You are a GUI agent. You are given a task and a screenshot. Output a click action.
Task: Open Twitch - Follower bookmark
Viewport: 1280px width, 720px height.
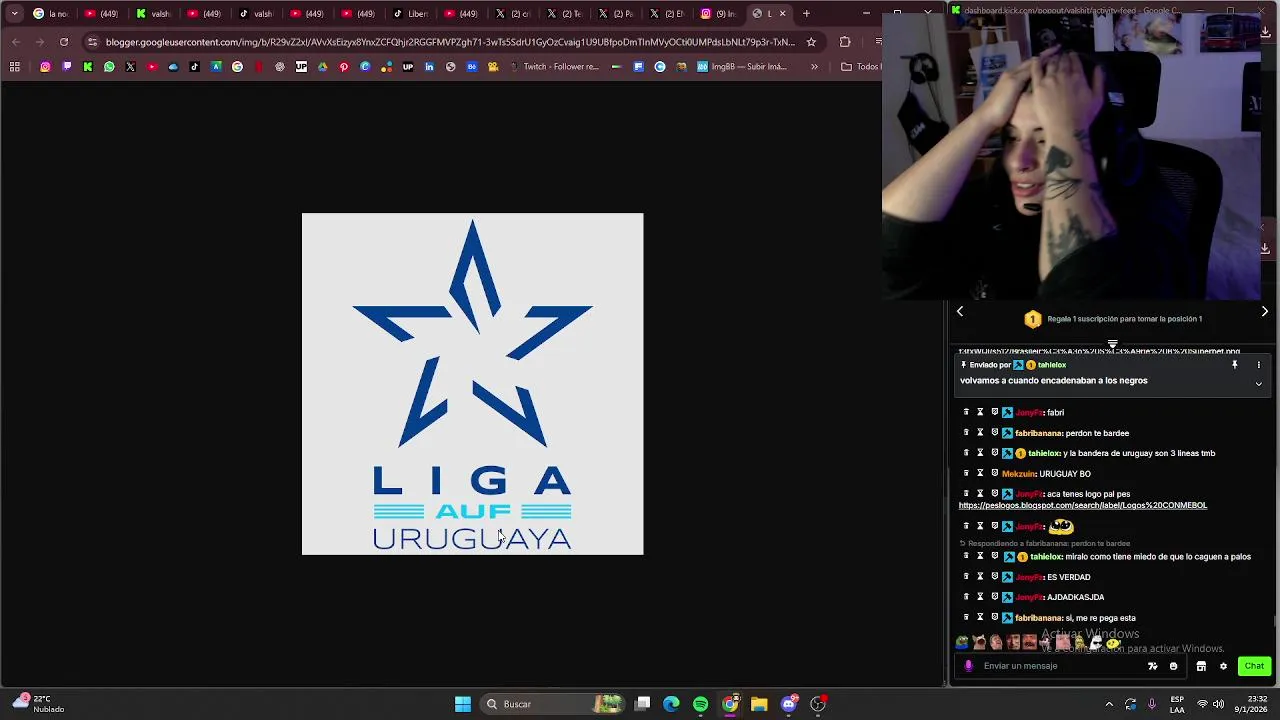555,67
